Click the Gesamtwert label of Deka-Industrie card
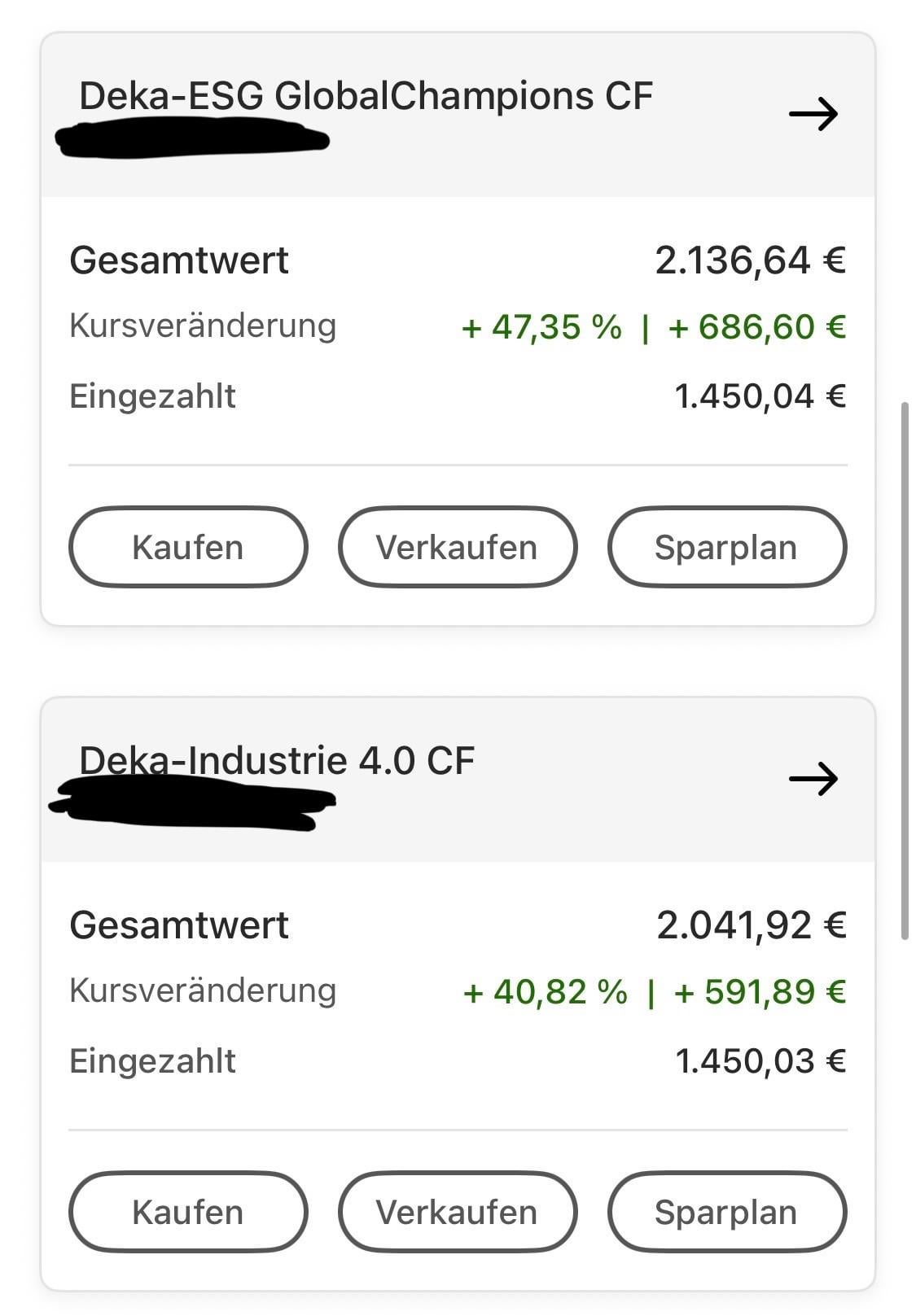 click(179, 925)
